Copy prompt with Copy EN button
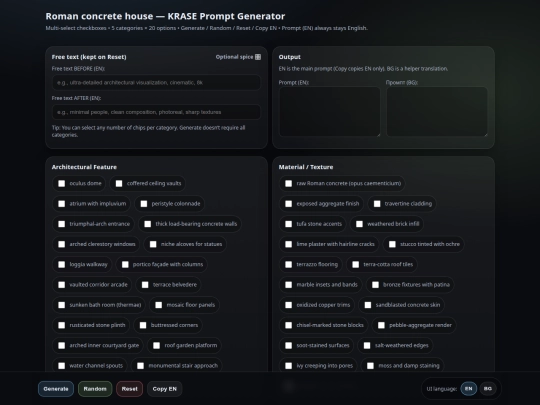Viewport: 540px width, 405px height. pos(165,389)
